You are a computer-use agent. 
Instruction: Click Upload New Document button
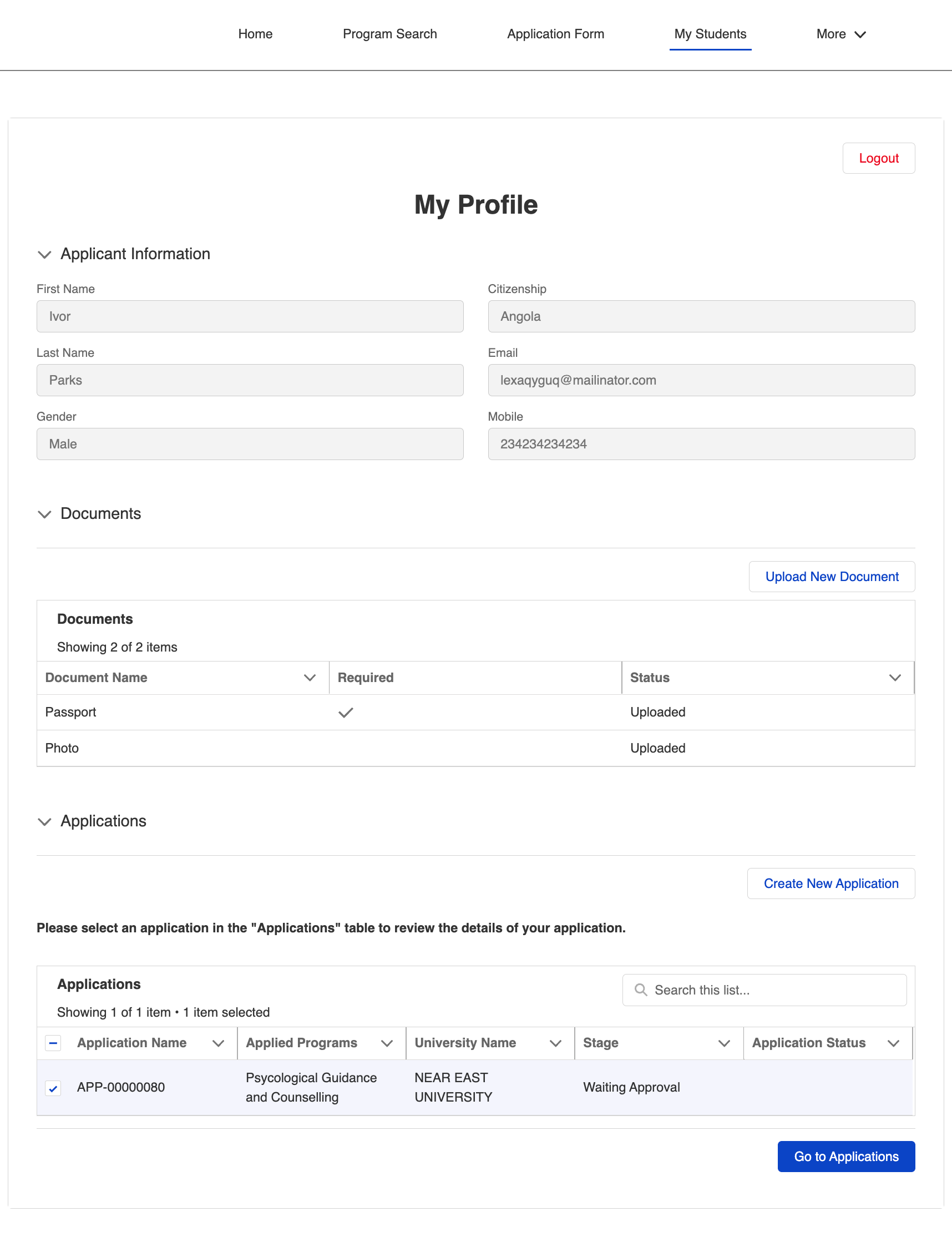(x=832, y=576)
